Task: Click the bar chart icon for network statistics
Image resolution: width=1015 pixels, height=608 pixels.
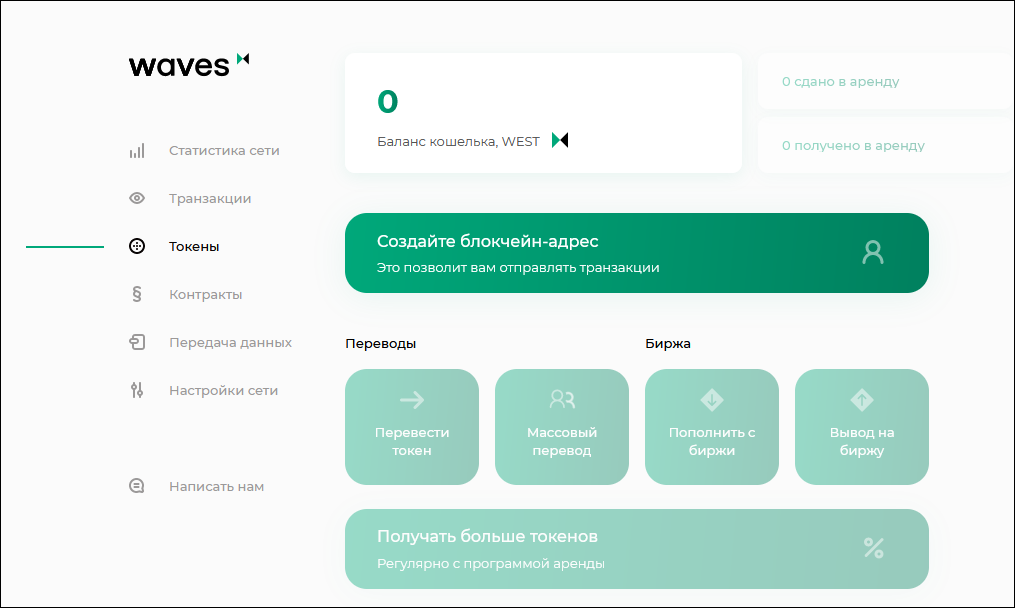Action: click(137, 151)
